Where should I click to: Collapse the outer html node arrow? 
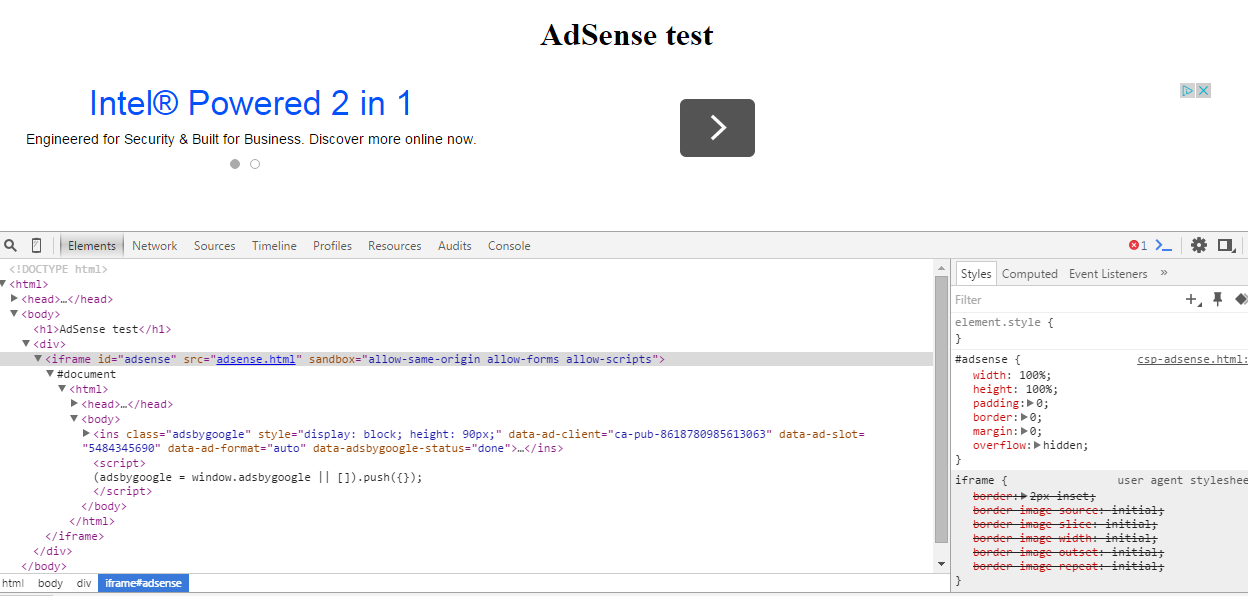coord(4,284)
